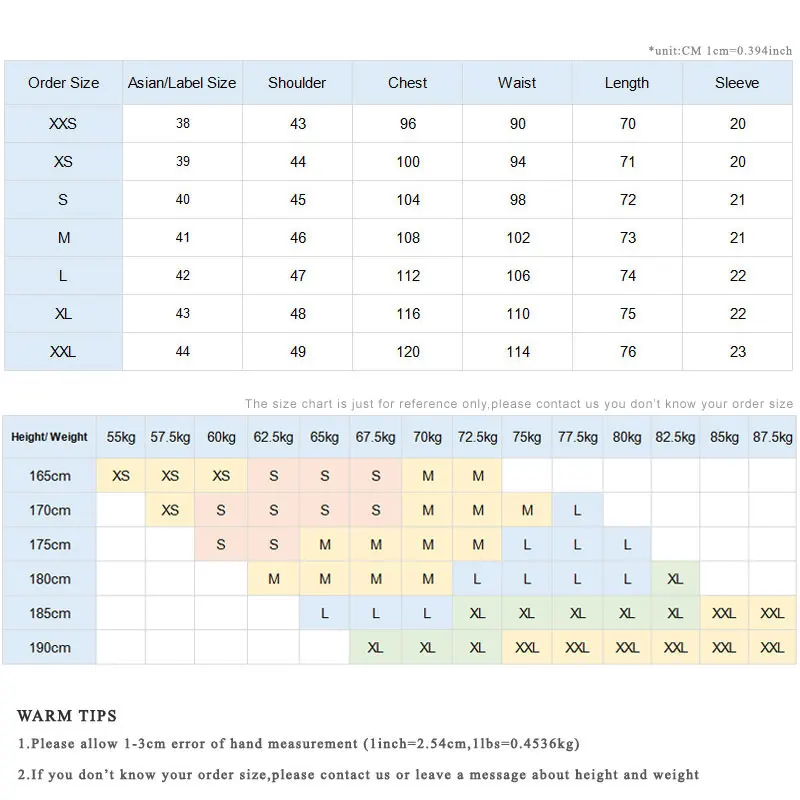
Task: Click the XL cell at 180cm and 82.5kg
Action: click(675, 579)
